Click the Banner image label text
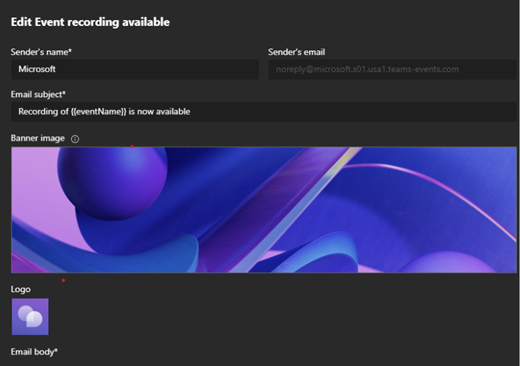520x366 pixels. point(38,138)
